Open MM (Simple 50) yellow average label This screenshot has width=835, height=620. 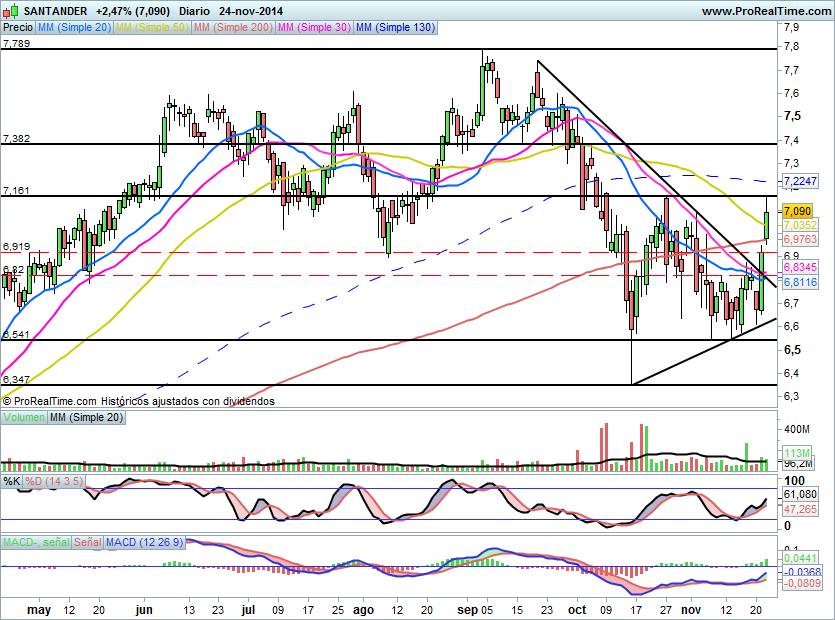point(152,27)
